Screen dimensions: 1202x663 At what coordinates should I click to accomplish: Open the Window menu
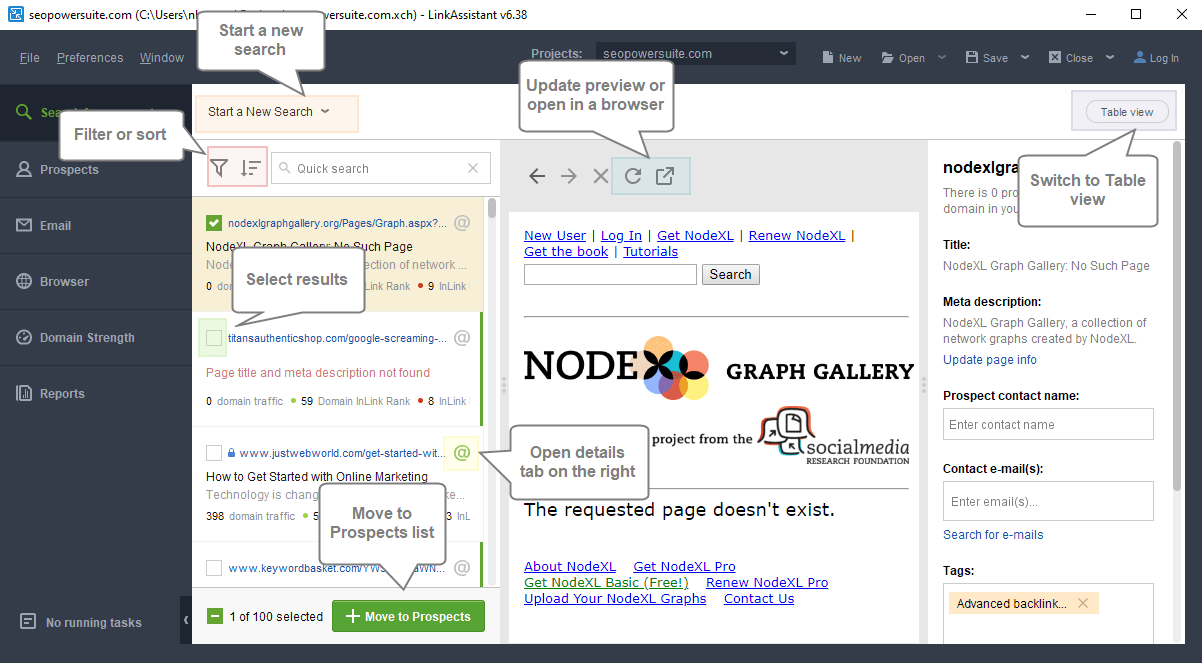click(x=162, y=58)
